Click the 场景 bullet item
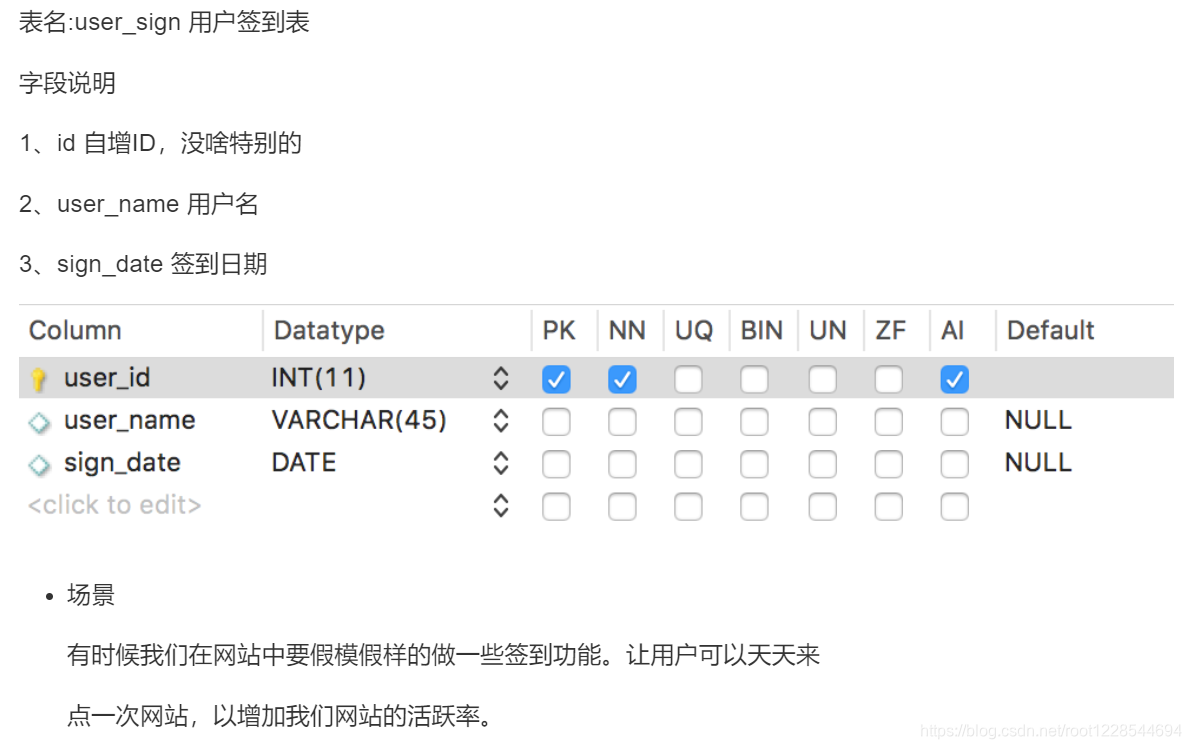1191x749 pixels. click(x=90, y=595)
